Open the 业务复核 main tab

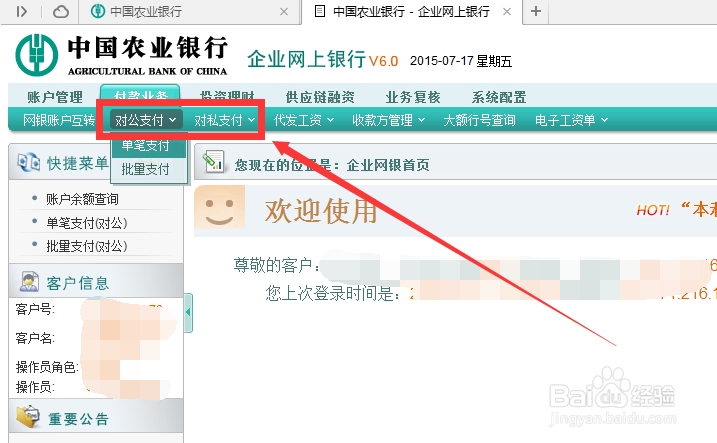coord(413,97)
